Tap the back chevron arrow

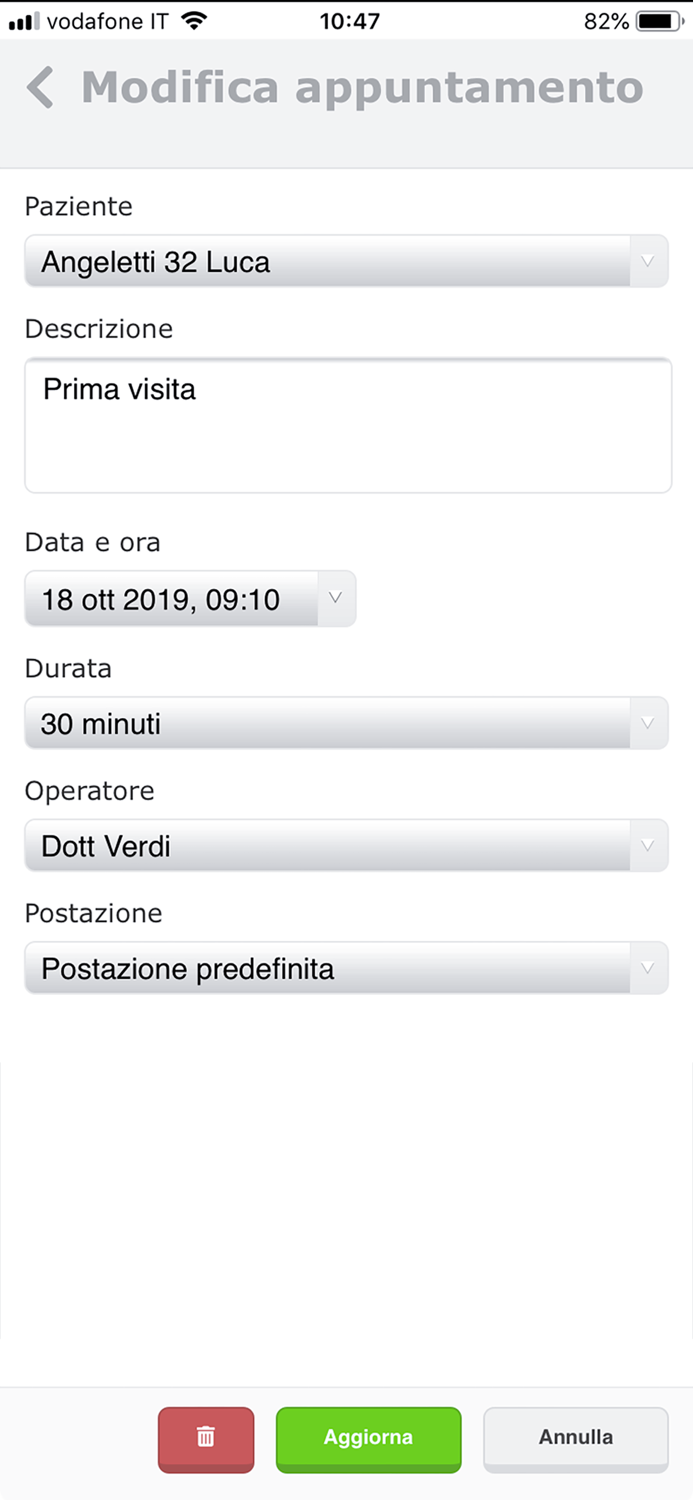tap(40, 88)
